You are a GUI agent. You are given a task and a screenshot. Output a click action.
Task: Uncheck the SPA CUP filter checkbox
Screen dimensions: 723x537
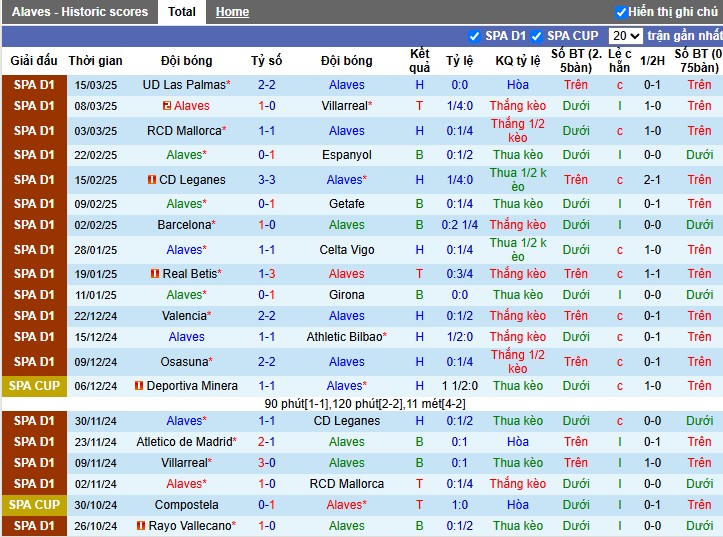tap(536, 36)
